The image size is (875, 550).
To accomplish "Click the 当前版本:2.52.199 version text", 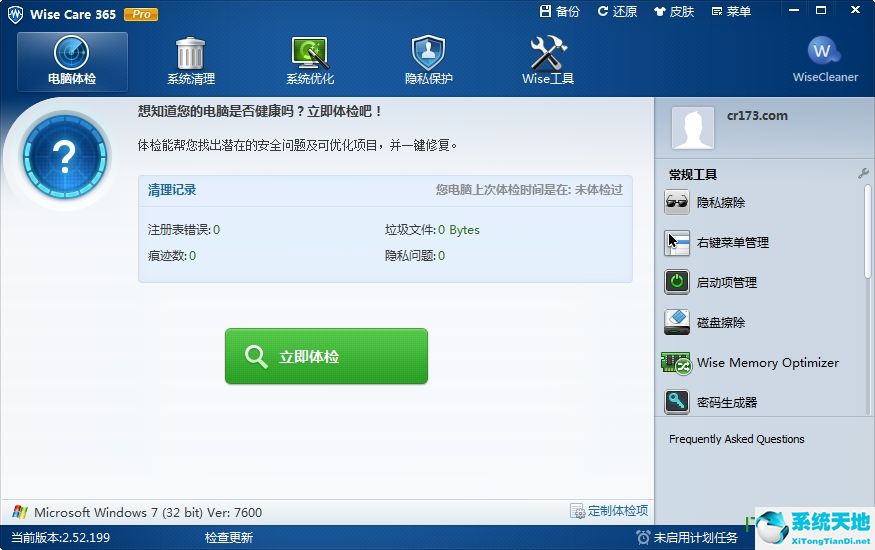I will tap(60, 538).
